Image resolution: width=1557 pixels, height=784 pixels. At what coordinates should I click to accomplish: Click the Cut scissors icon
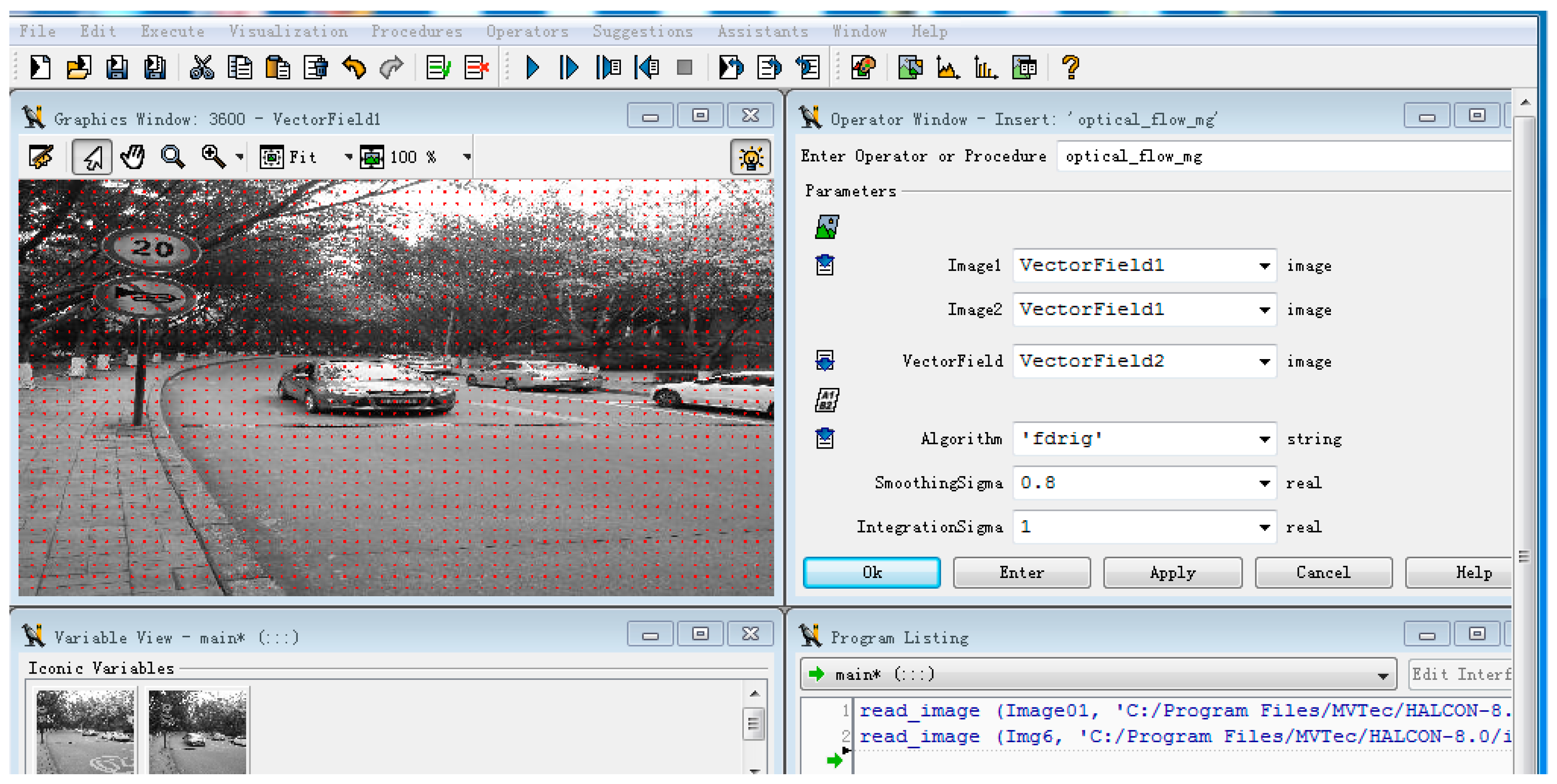(201, 67)
